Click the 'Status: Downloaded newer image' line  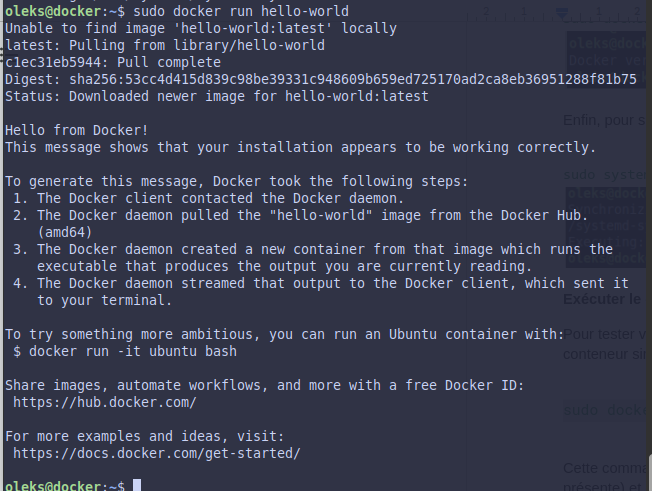pos(217,96)
